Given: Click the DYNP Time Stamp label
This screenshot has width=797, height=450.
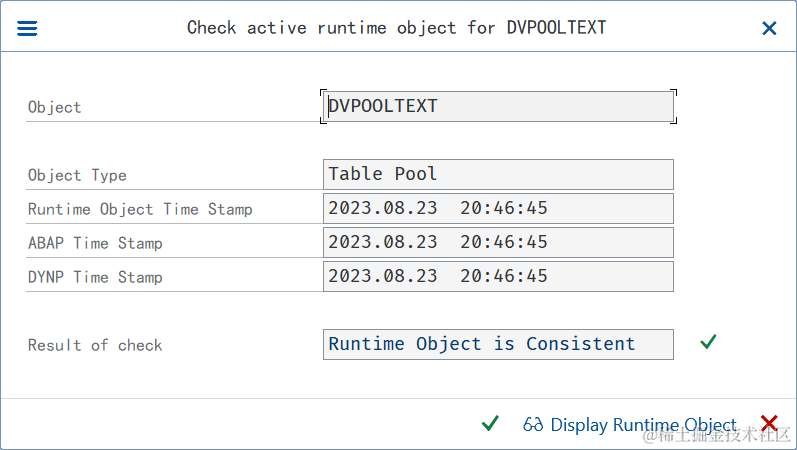Looking at the screenshot, I should click(x=95, y=277).
